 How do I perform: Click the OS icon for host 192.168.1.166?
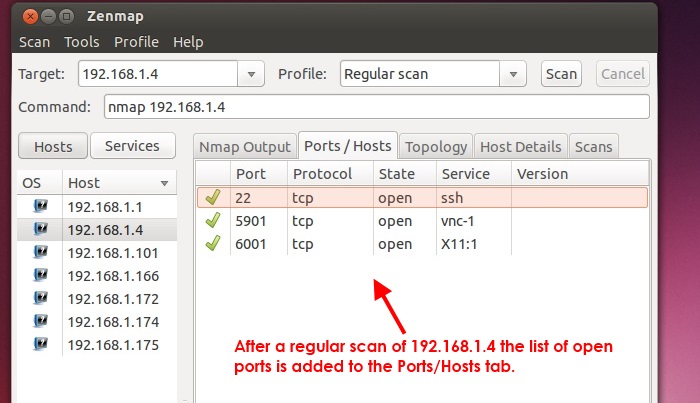(x=41, y=275)
